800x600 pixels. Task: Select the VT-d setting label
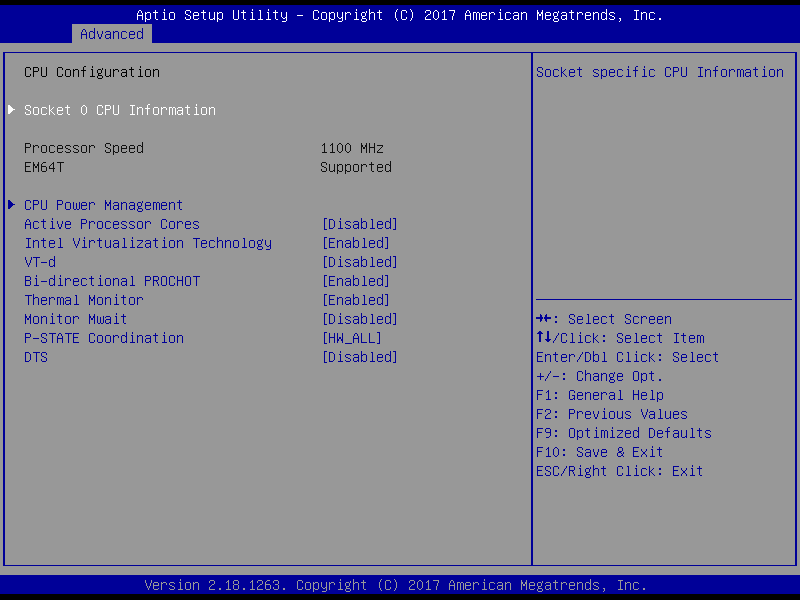pos(40,262)
